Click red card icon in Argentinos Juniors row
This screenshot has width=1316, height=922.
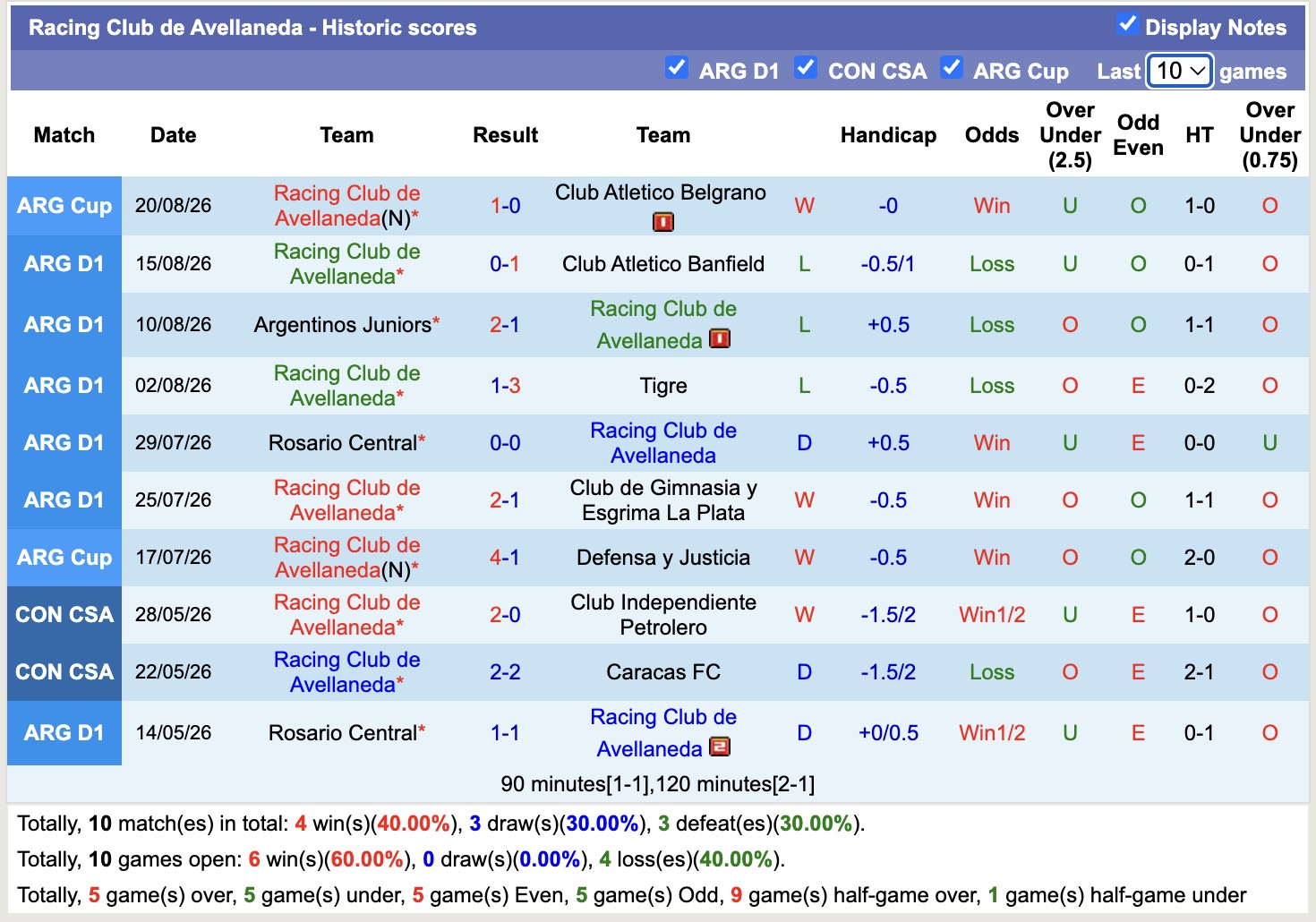(x=720, y=339)
